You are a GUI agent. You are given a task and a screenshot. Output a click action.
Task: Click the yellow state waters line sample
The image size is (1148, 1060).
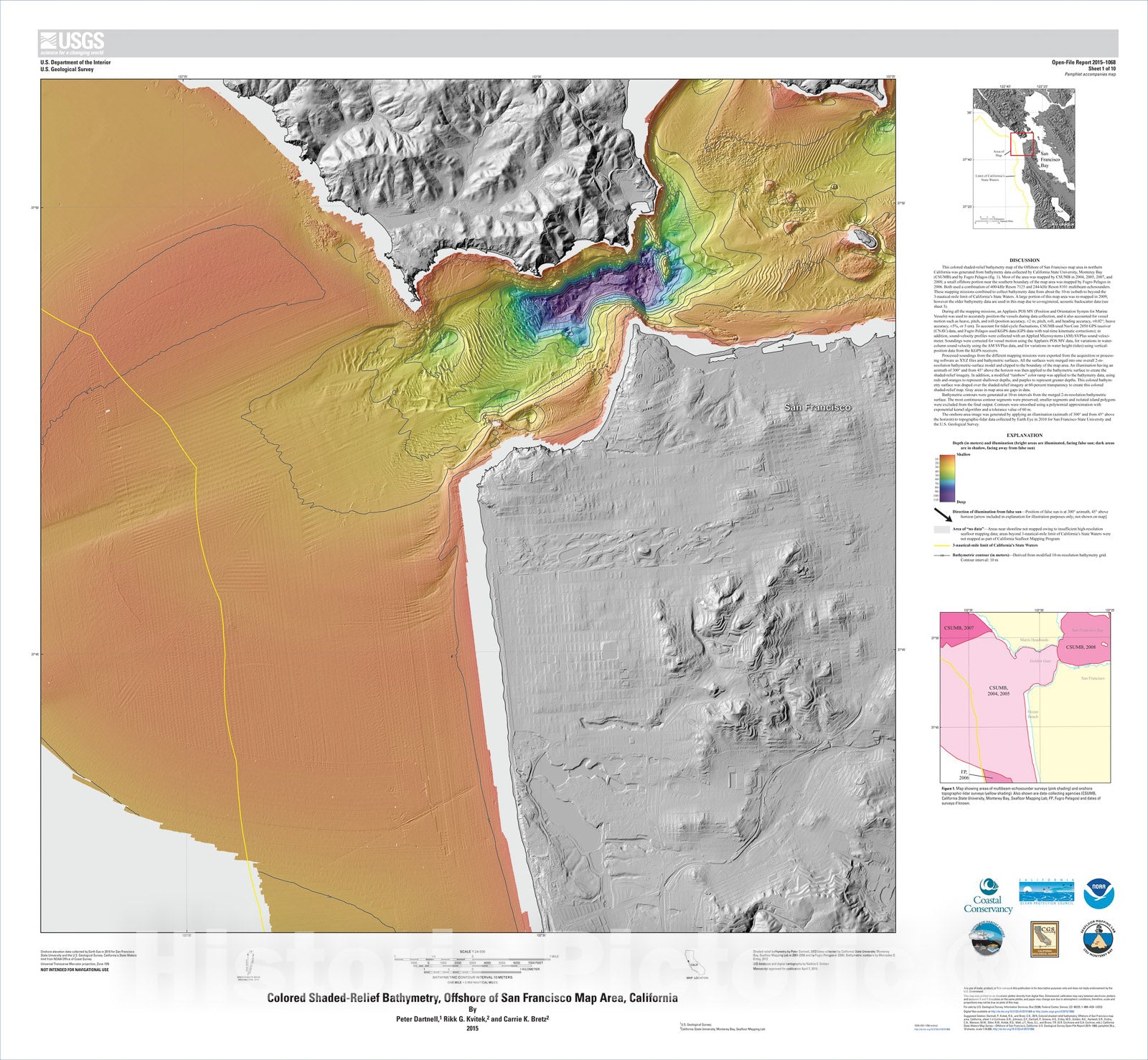[941, 545]
